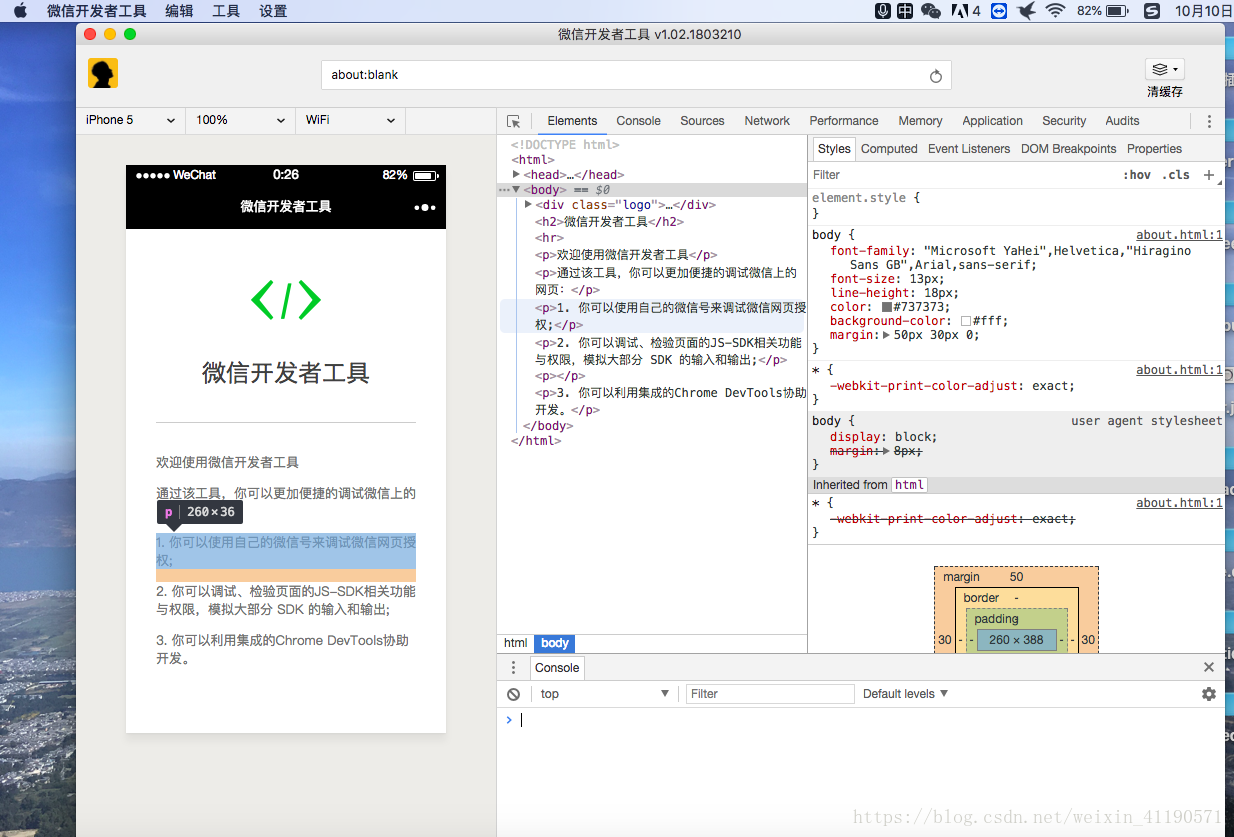This screenshot has height=837, width=1234.
Task: Click the #737373 color swatch
Action: pyautogui.click(x=887, y=307)
